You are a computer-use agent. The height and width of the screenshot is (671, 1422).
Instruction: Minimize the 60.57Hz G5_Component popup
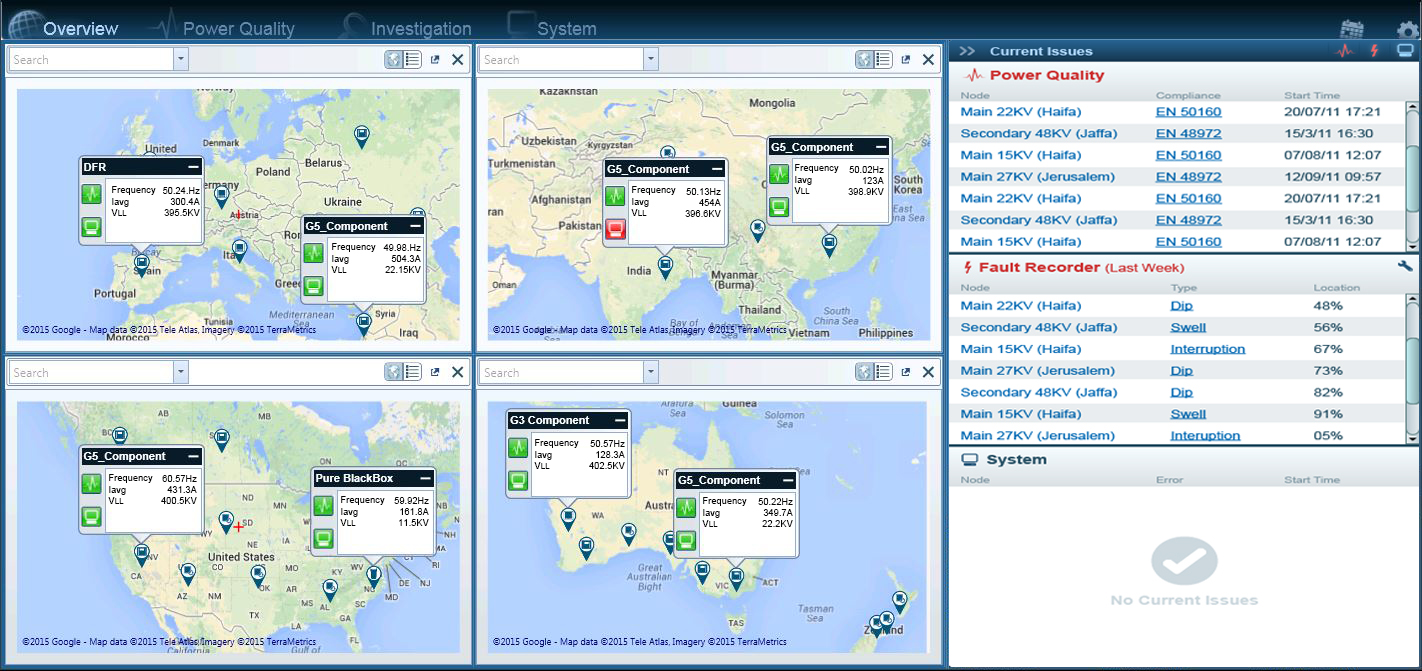(x=193, y=456)
